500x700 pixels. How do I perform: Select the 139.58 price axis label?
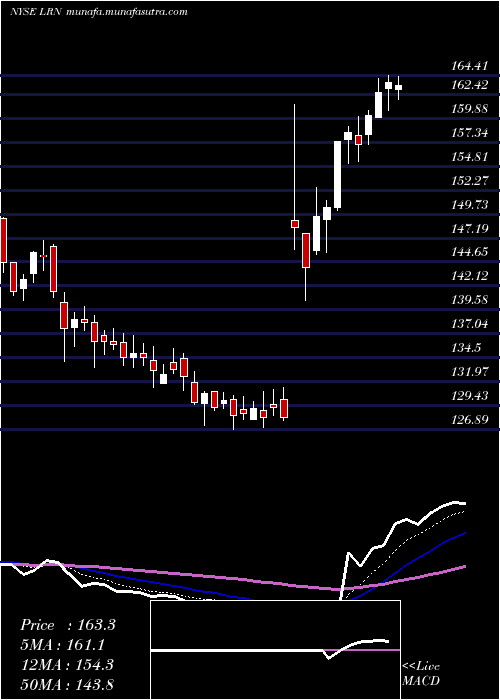click(x=470, y=300)
